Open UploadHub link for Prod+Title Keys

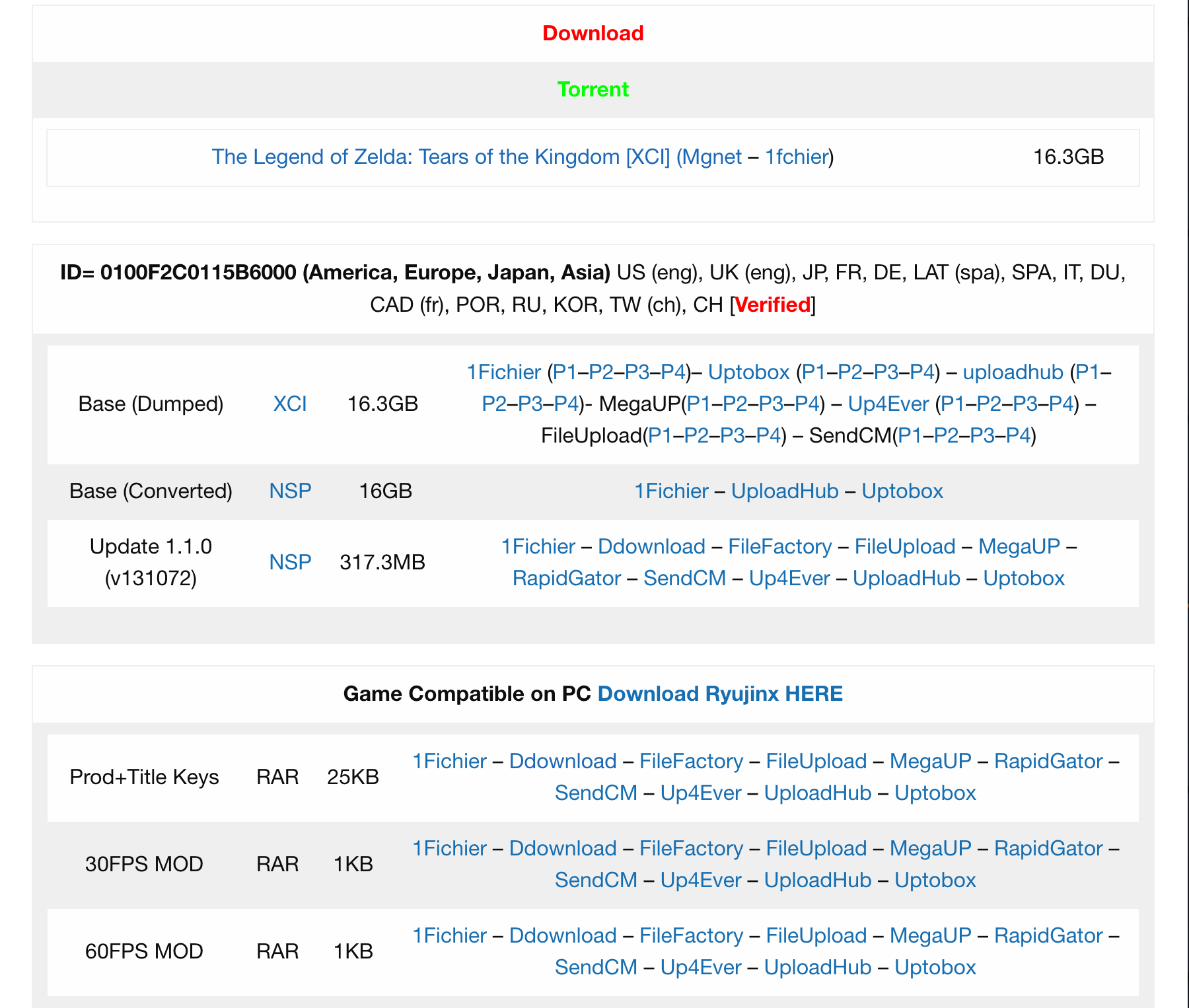(818, 793)
